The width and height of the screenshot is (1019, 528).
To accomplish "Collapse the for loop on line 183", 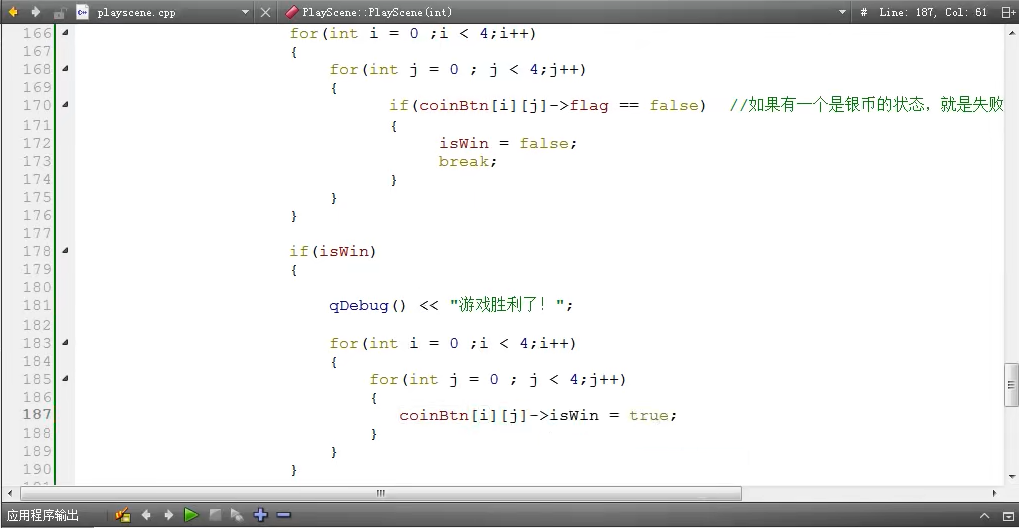I will pyautogui.click(x=64, y=342).
